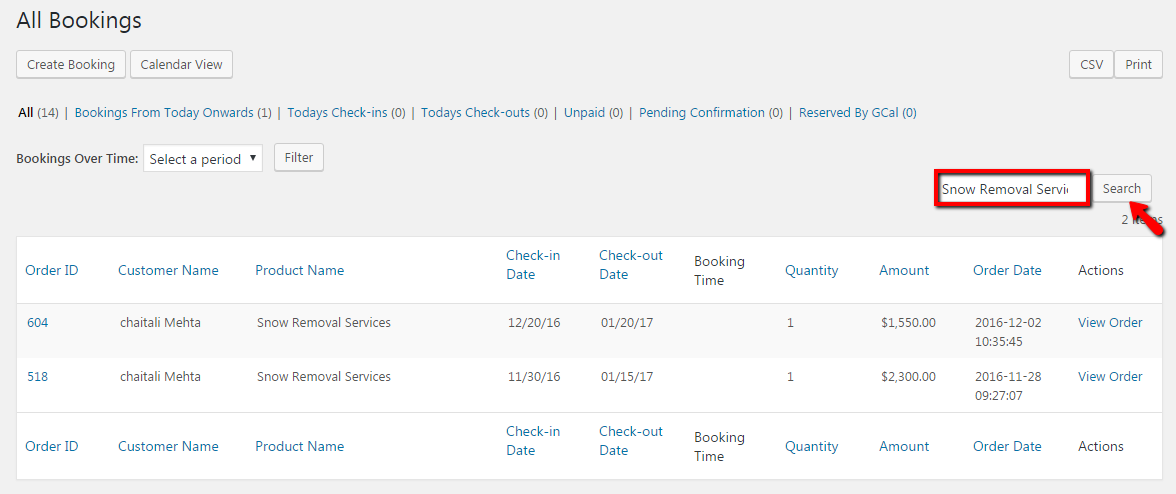Filter by Todays Check-ins
The image size is (1176, 494).
pyautogui.click(x=338, y=113)
